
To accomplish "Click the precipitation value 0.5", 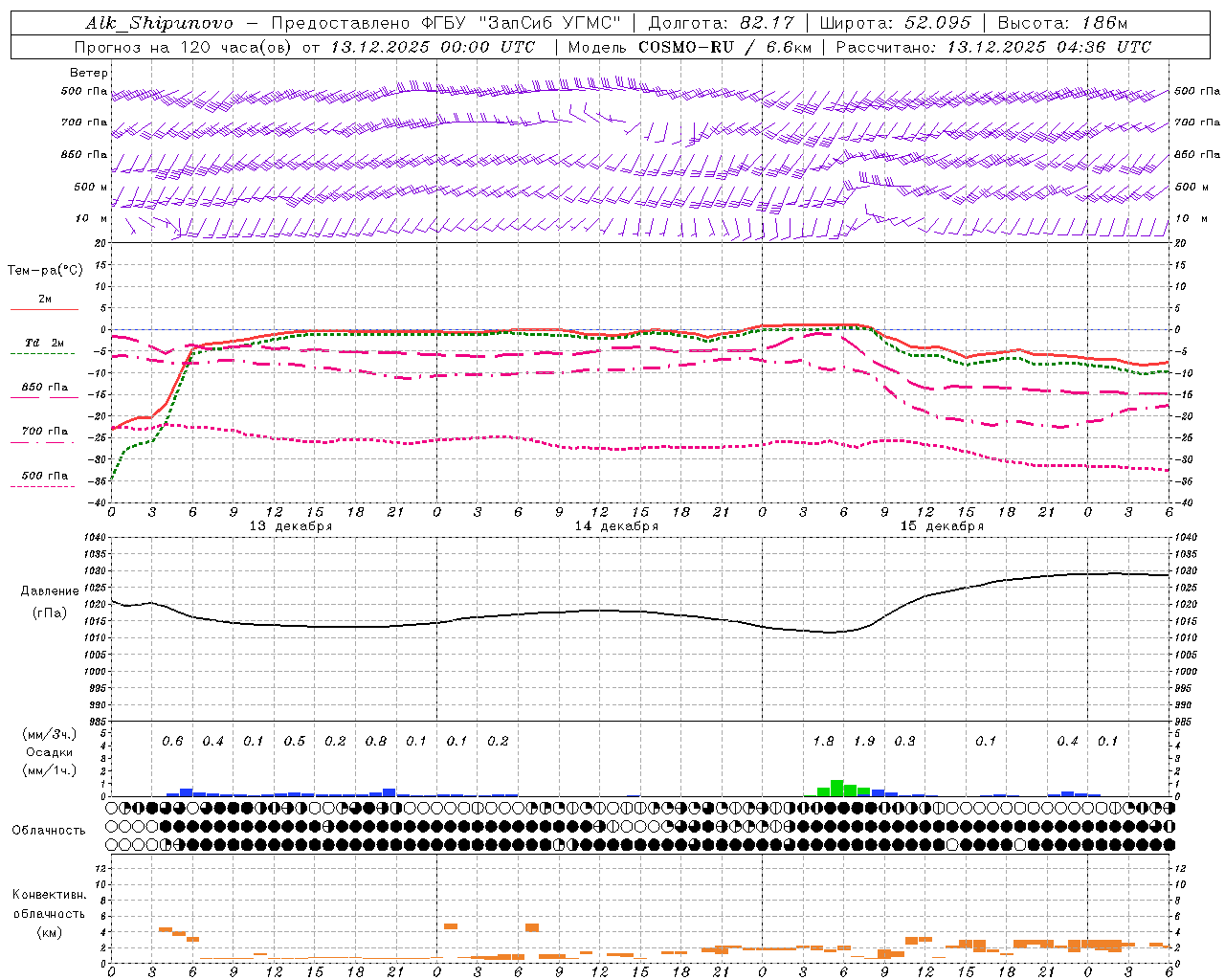I will coord(295,741).
